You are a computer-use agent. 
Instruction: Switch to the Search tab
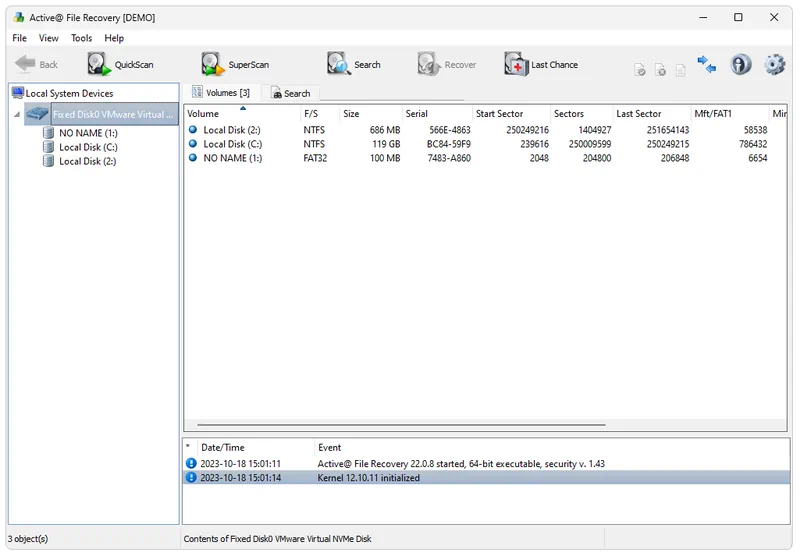pyautogui.click(x=291, y=93)
